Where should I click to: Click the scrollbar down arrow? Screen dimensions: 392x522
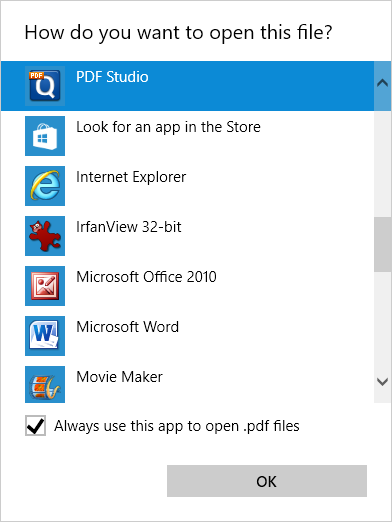[x=382, y=382]
